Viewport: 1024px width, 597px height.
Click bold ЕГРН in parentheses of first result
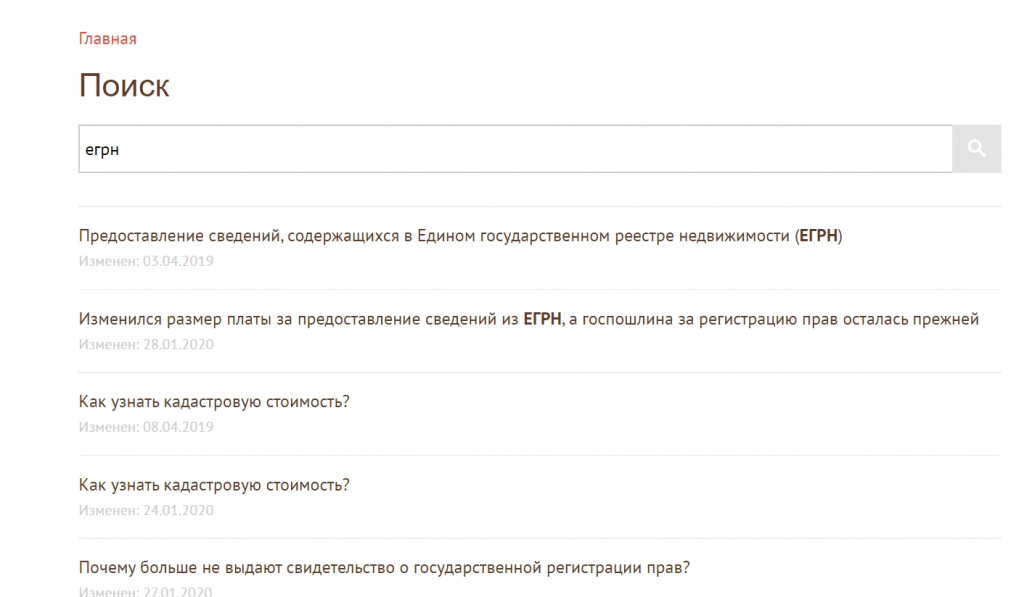[818, 236]
